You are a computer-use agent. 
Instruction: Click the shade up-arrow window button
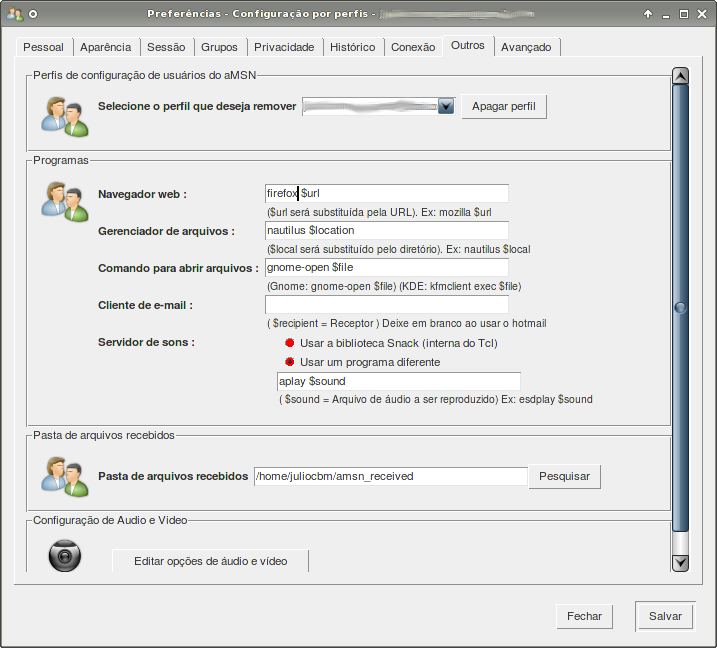(x=647, y=14)
